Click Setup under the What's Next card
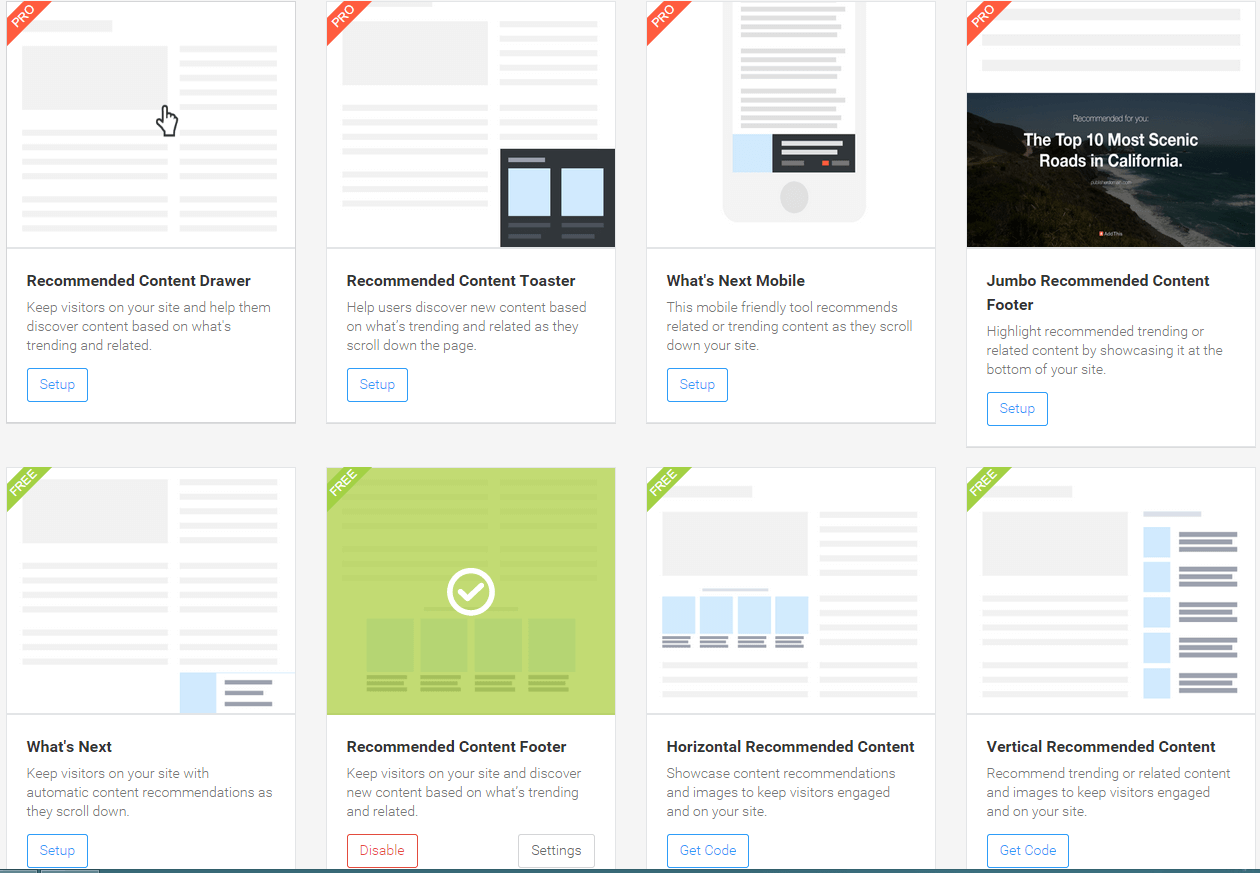Image resolution: width=1260 pixels, height=873 pixels. click(57, 851)
